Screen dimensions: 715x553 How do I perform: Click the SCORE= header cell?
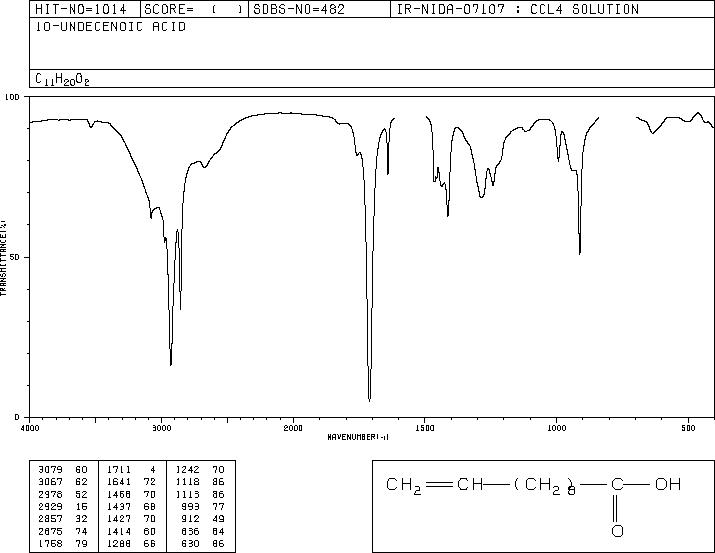click(x=194, y=9)
